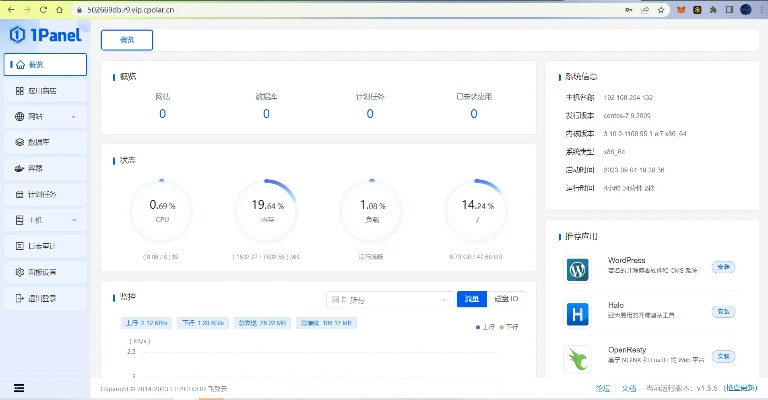Expand the Website (网站) sidebar submenu
768x400 pixels.
45,116
